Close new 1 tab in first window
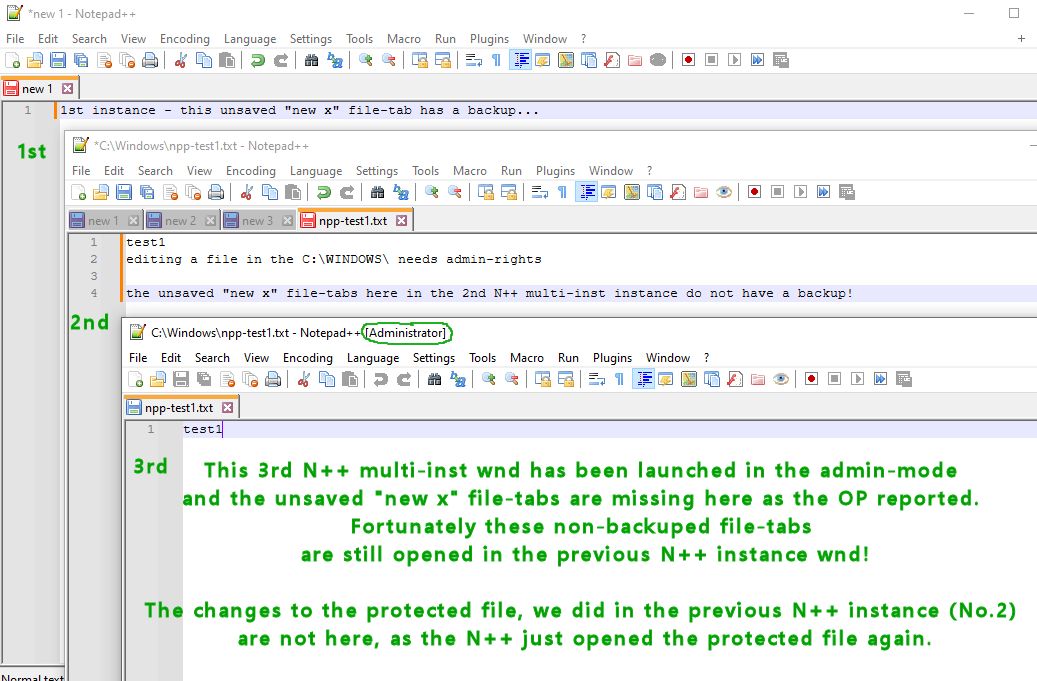The height and width of the screenshot is (681, 1037). point(67,89)
